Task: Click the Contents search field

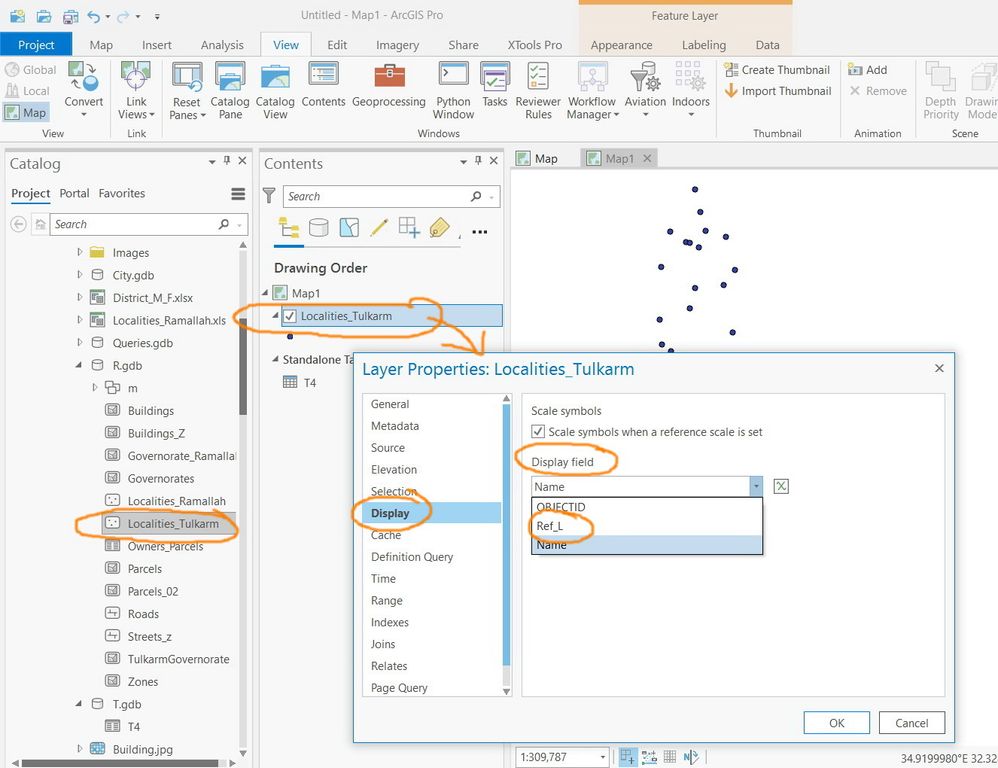Action: click(378, 197)
